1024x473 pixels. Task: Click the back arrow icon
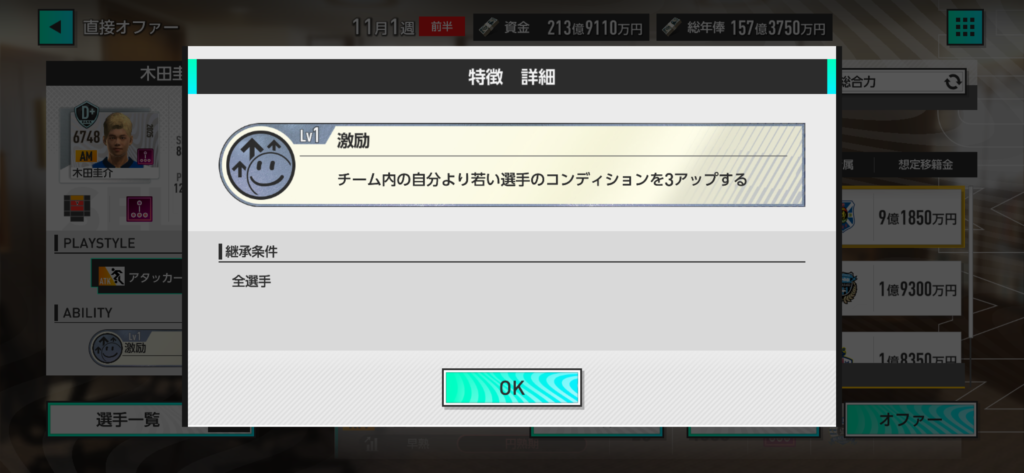[x=56, y=27]
